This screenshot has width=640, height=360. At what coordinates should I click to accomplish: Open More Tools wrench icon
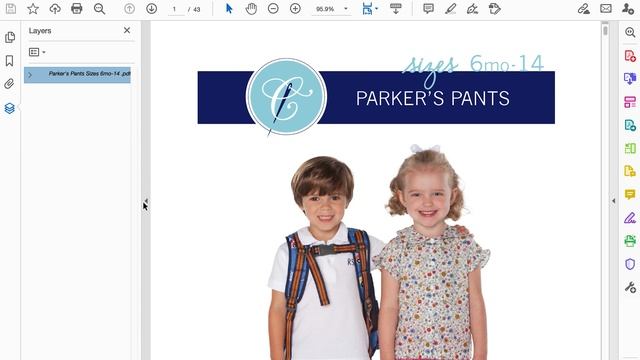(630, 287)
